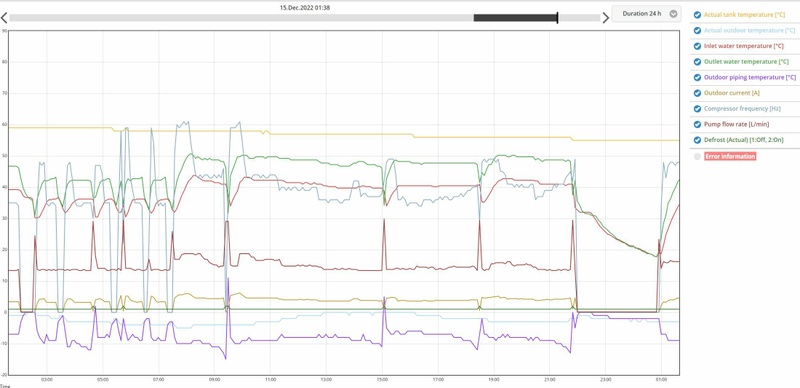The width and height of the screenshot is (800, 388).
Task: Click the 01:00 time axis label
Action: 661,380
